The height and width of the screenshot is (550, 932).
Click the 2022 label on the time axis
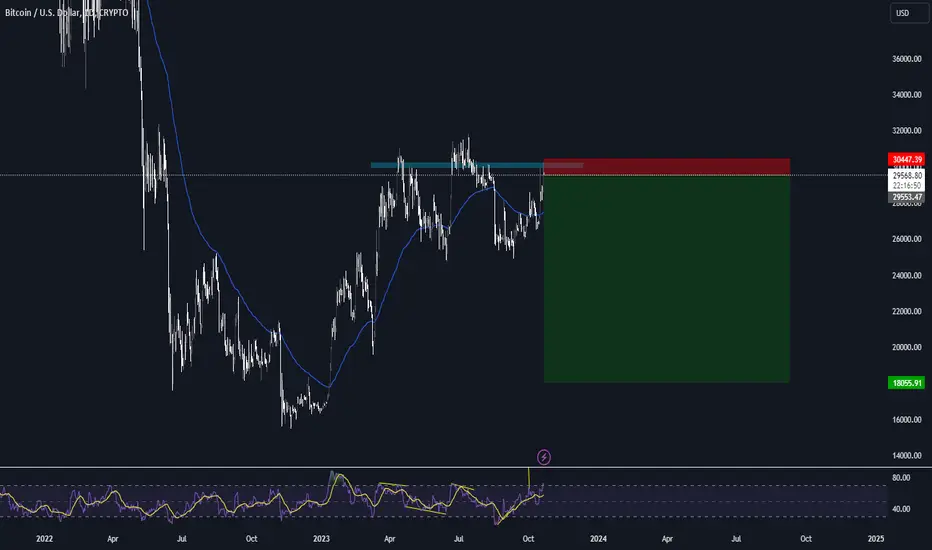(x=45, y=539)
